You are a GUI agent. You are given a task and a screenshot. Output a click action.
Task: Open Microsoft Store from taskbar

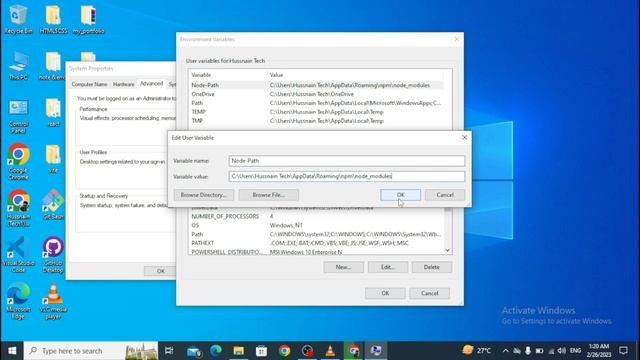[262, 351]
